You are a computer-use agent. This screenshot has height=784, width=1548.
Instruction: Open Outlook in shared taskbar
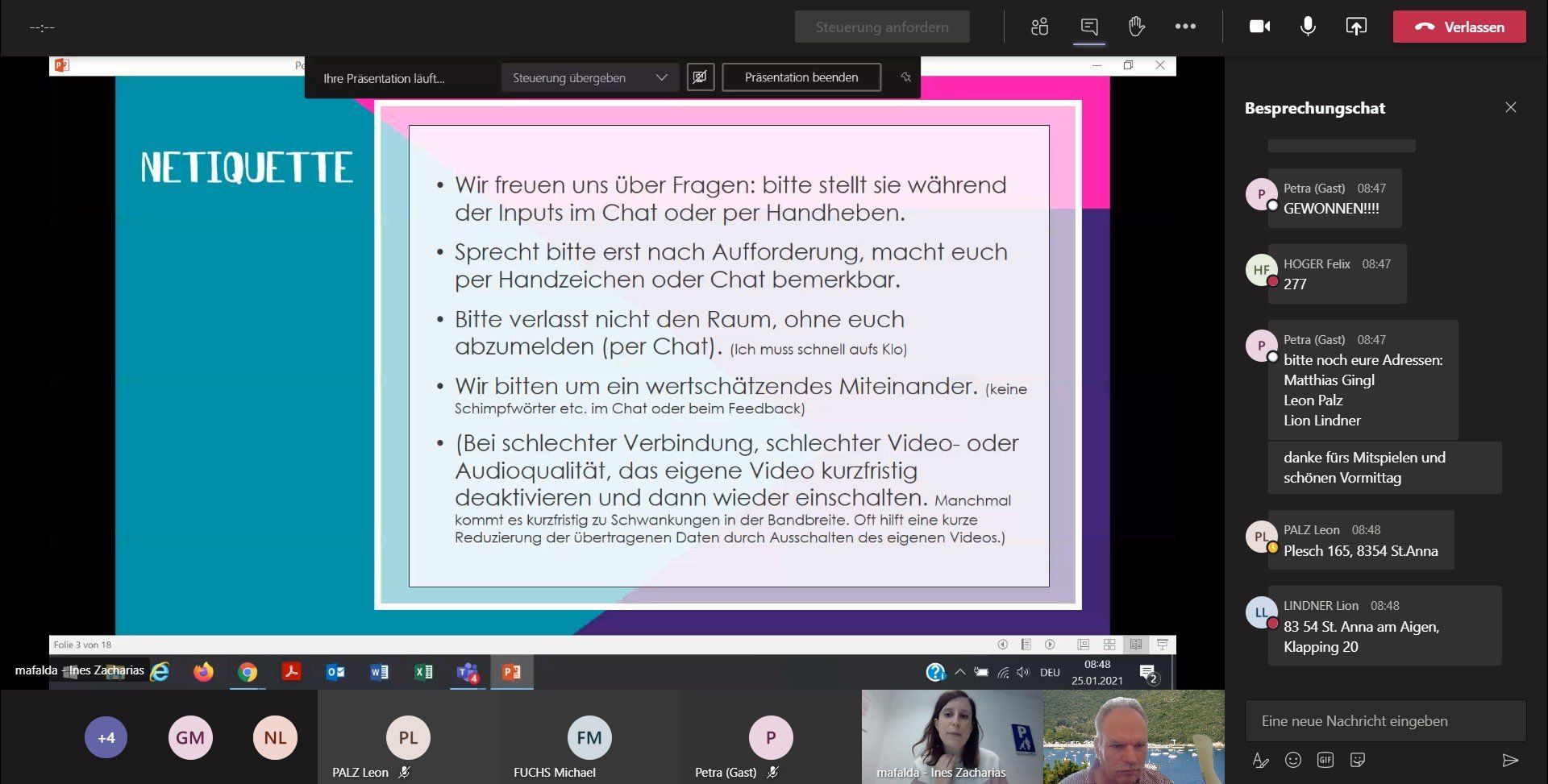point(335,672)
